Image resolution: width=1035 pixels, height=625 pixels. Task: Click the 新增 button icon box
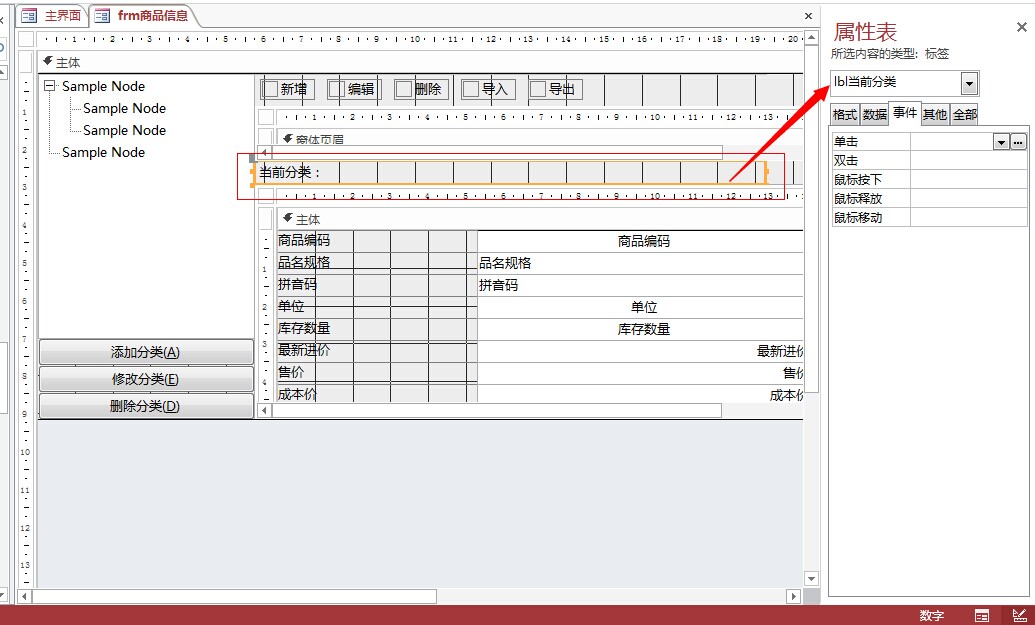[x=270, y=89]
